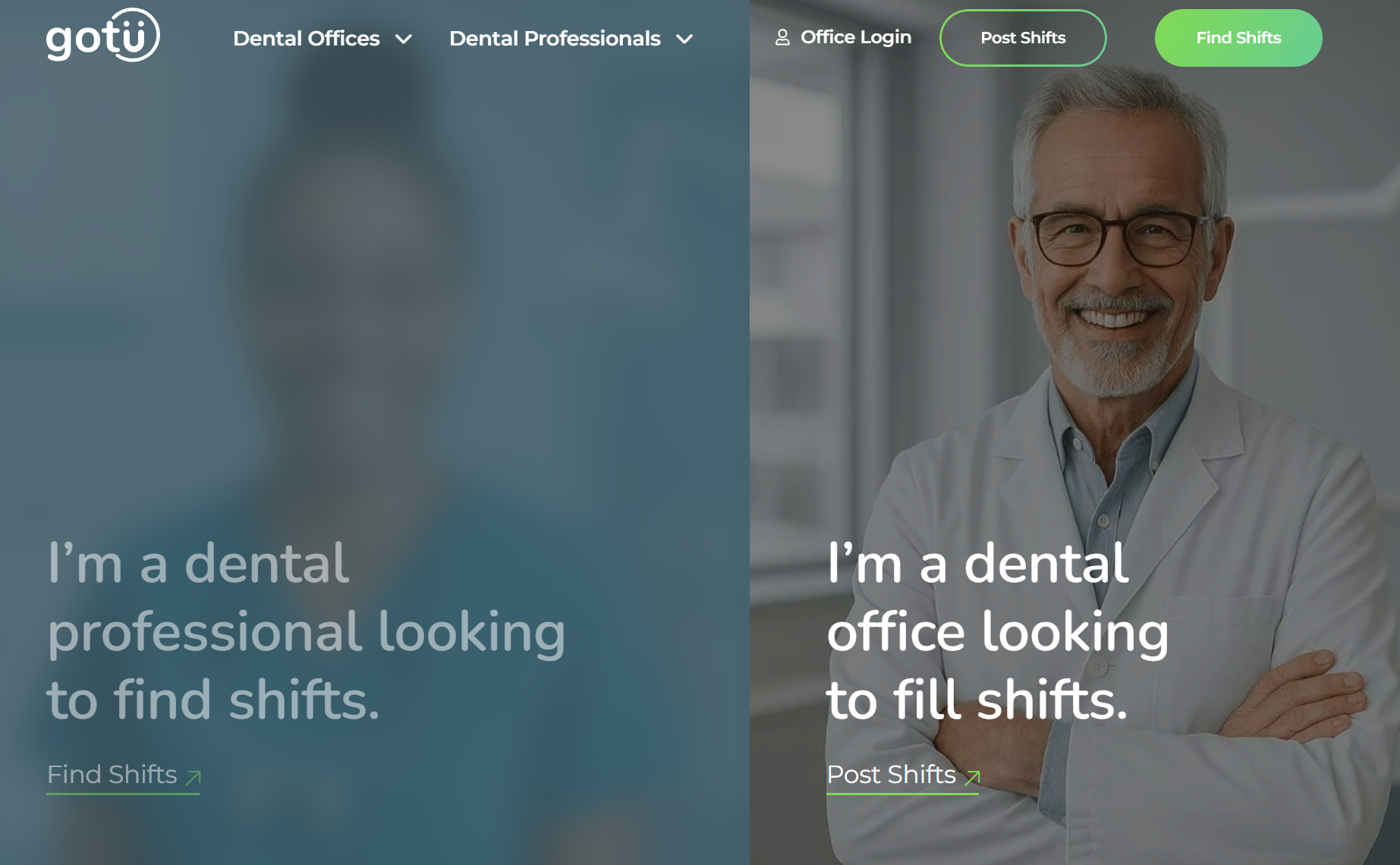The height and width of the screenshot is (865, 1400).
Task: Click the arrow icon beside Post Shifts link
Action: point(973,777)
